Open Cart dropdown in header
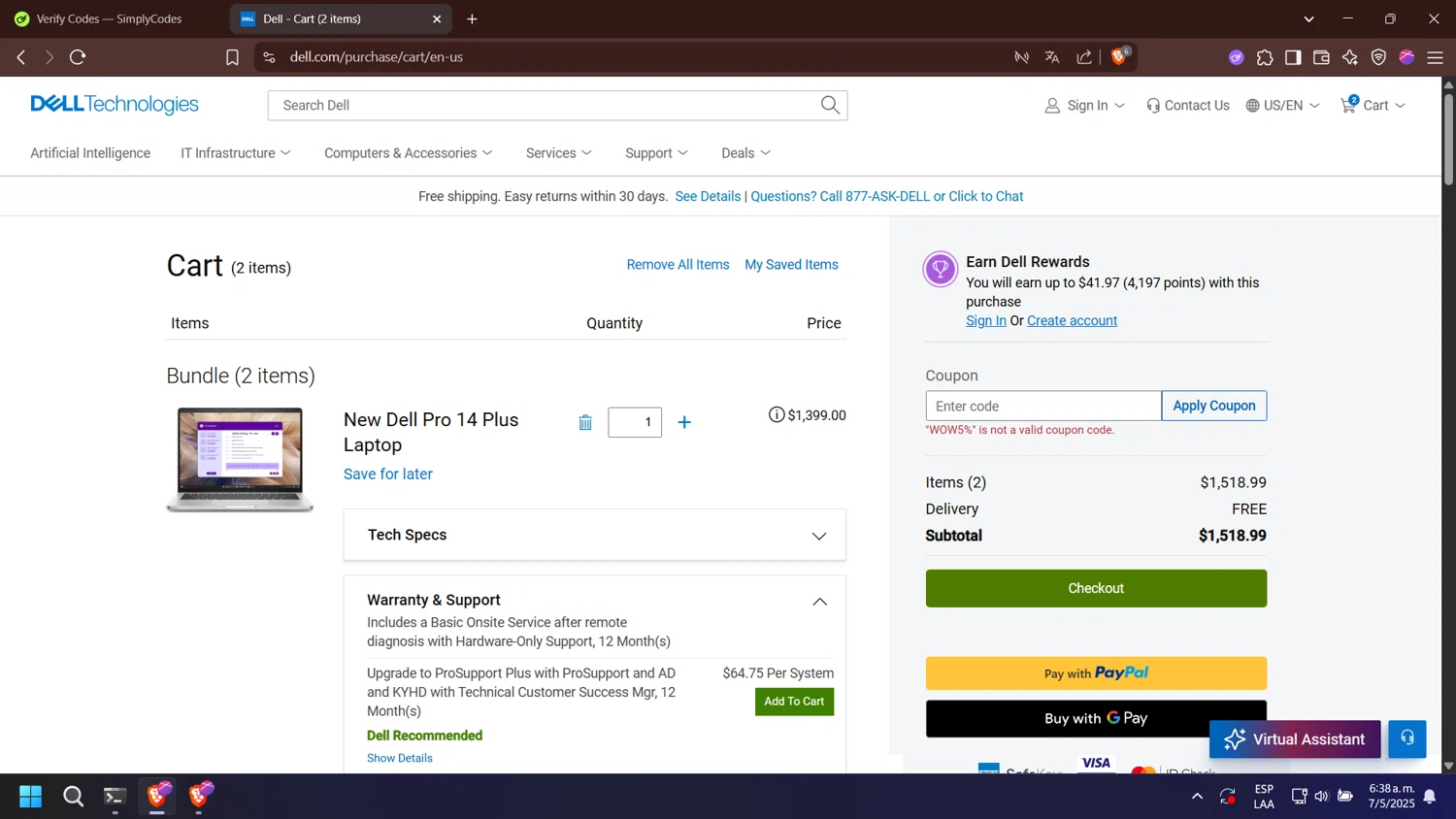Viewport: 1456px width, 819px height. click(x=1373, y=105)
